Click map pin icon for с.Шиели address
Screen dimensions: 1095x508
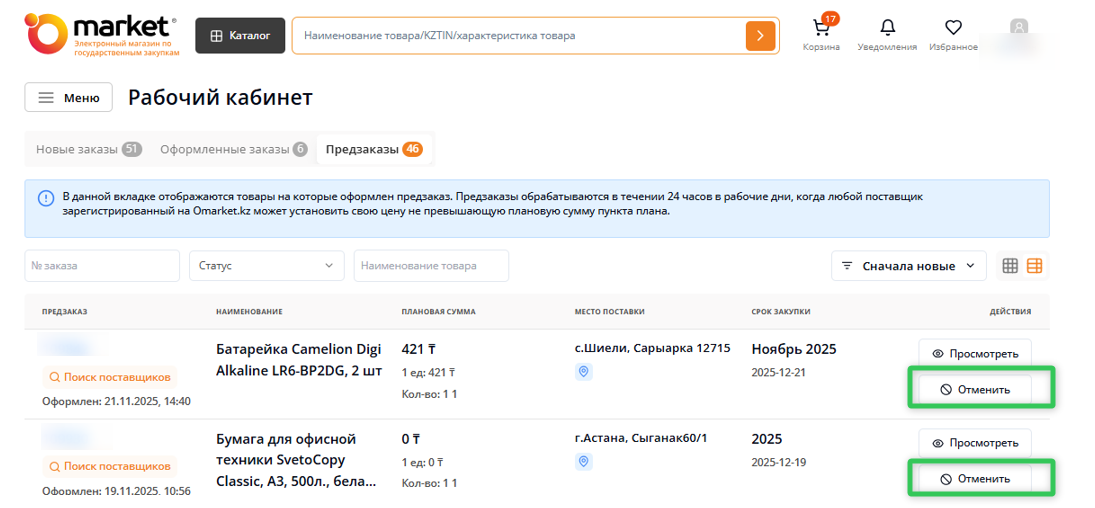[584, 372]
